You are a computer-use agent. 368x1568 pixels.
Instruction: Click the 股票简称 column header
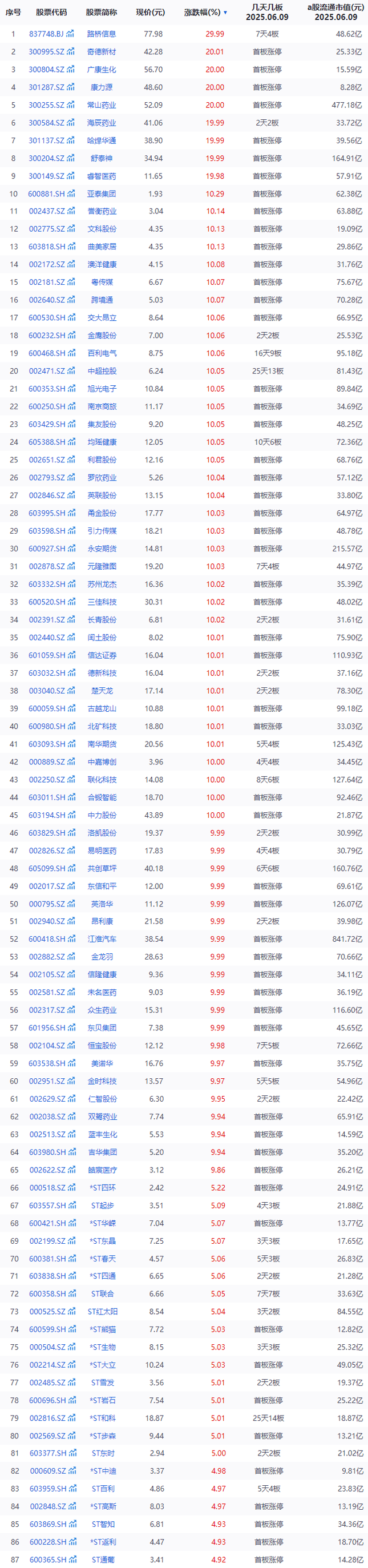[x=101, y=12]
